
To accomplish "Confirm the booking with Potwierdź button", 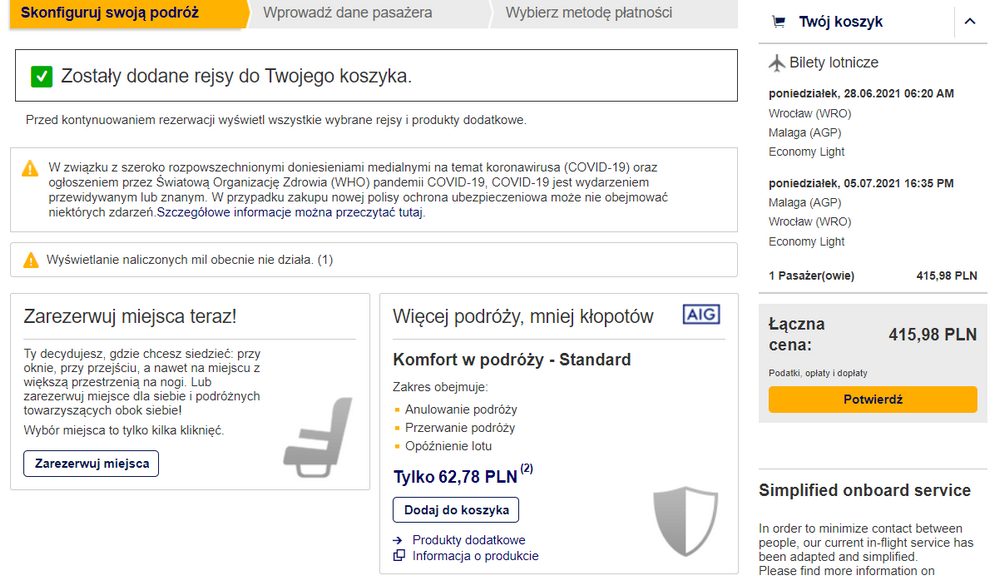I will click(x=872, y=399).
